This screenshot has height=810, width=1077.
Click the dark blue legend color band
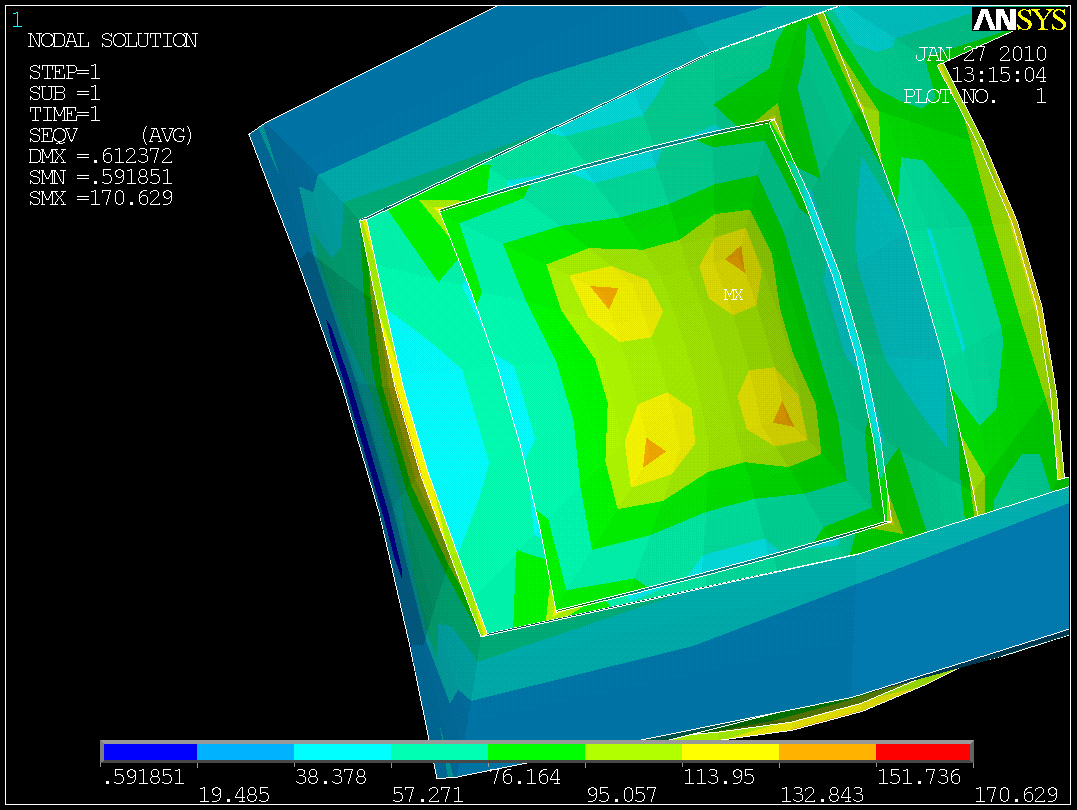click(x=150, y=752)
